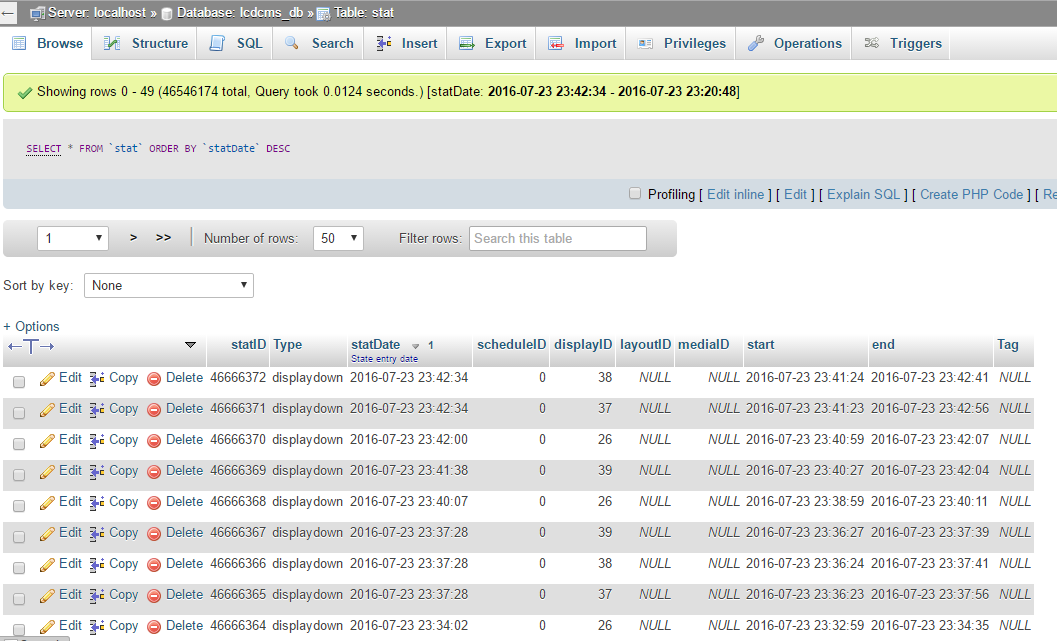Click Copy icon for row 46666369

point(97,472)
